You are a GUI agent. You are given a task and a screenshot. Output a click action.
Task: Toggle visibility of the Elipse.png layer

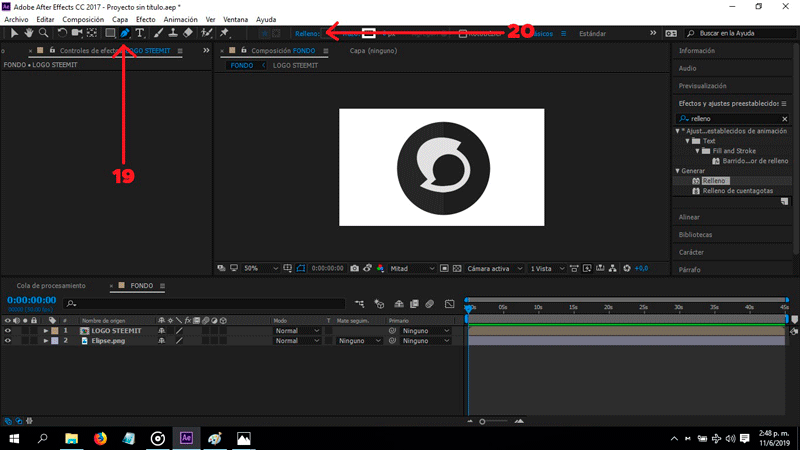coord(8,341)
